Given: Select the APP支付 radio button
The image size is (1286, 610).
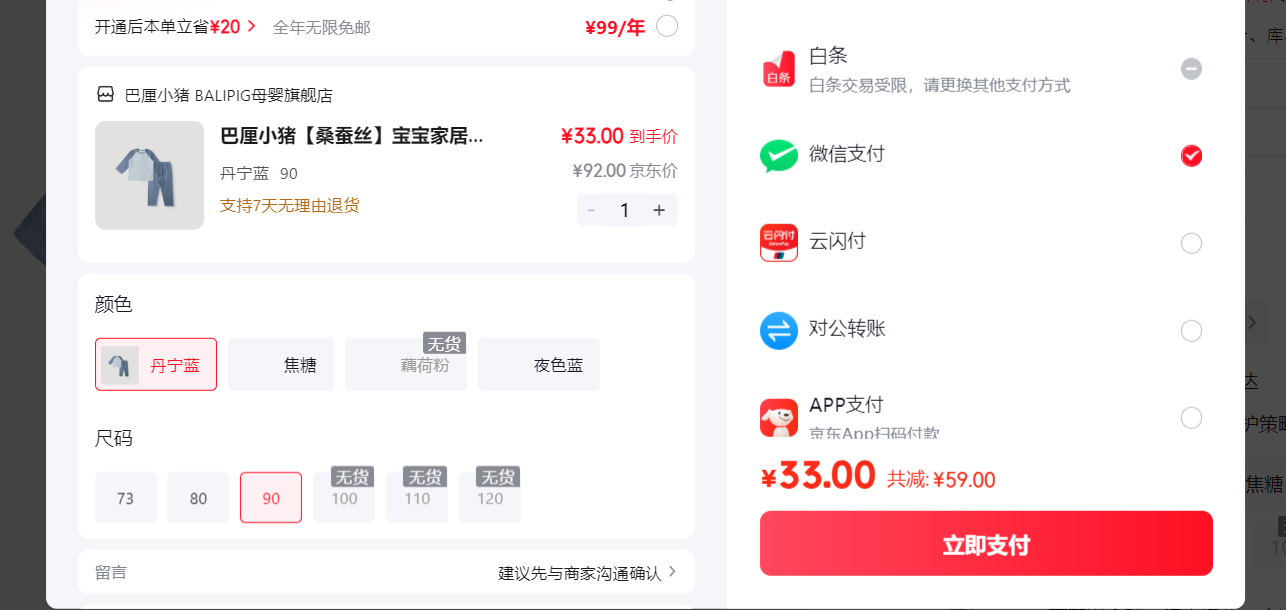Looking at the screenshot, I should (1191, 417).
